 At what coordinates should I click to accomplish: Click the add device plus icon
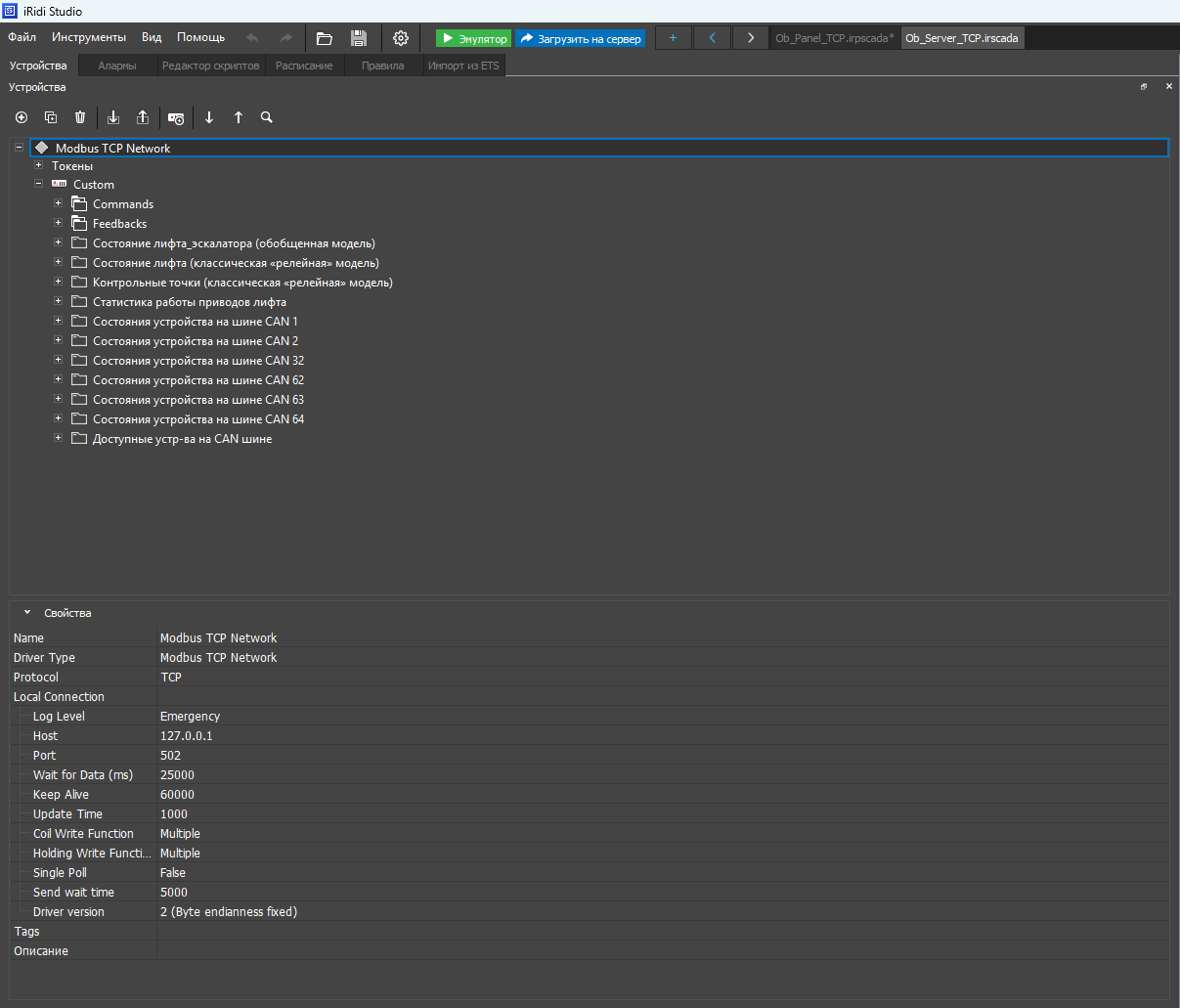point(22,117)
